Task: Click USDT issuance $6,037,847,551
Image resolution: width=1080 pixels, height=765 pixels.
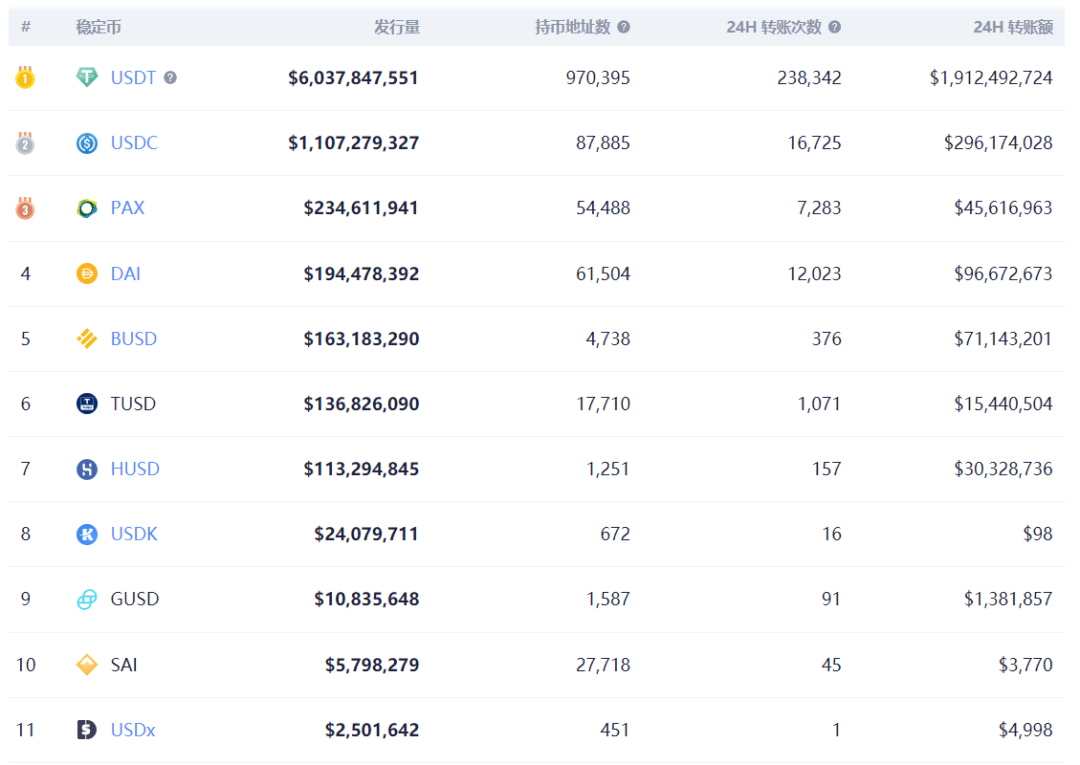Action: pos(353,78)
